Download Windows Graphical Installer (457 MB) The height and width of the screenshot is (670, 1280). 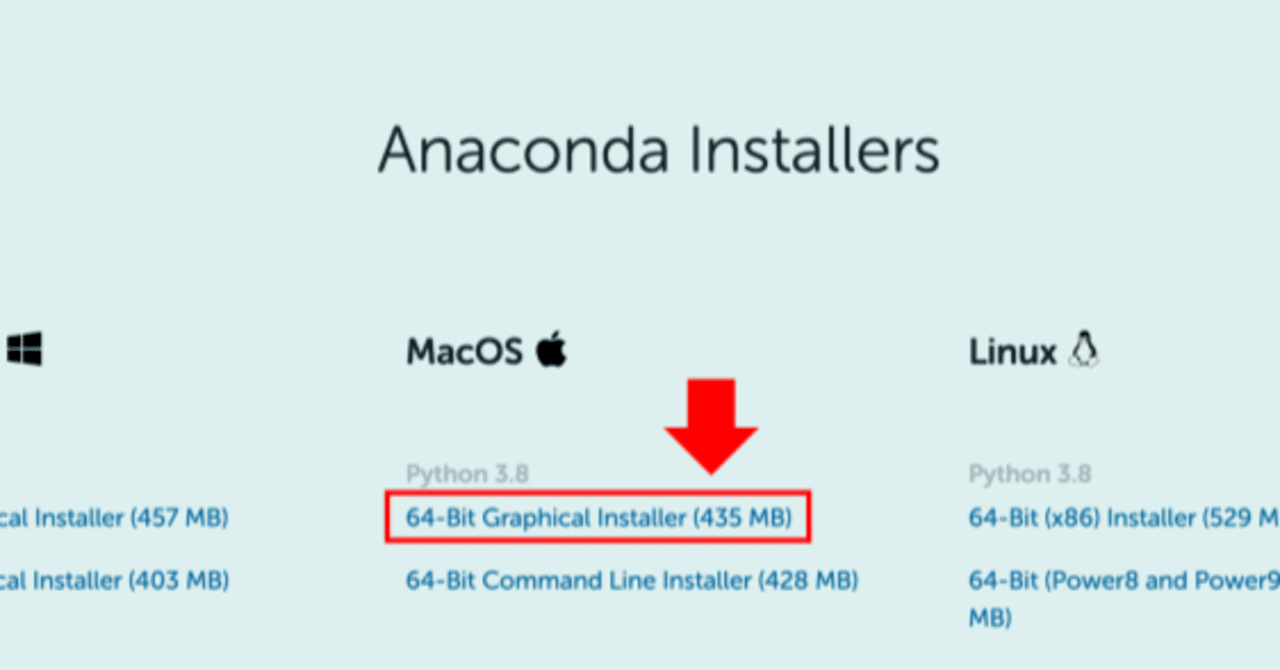click(115, 518)
